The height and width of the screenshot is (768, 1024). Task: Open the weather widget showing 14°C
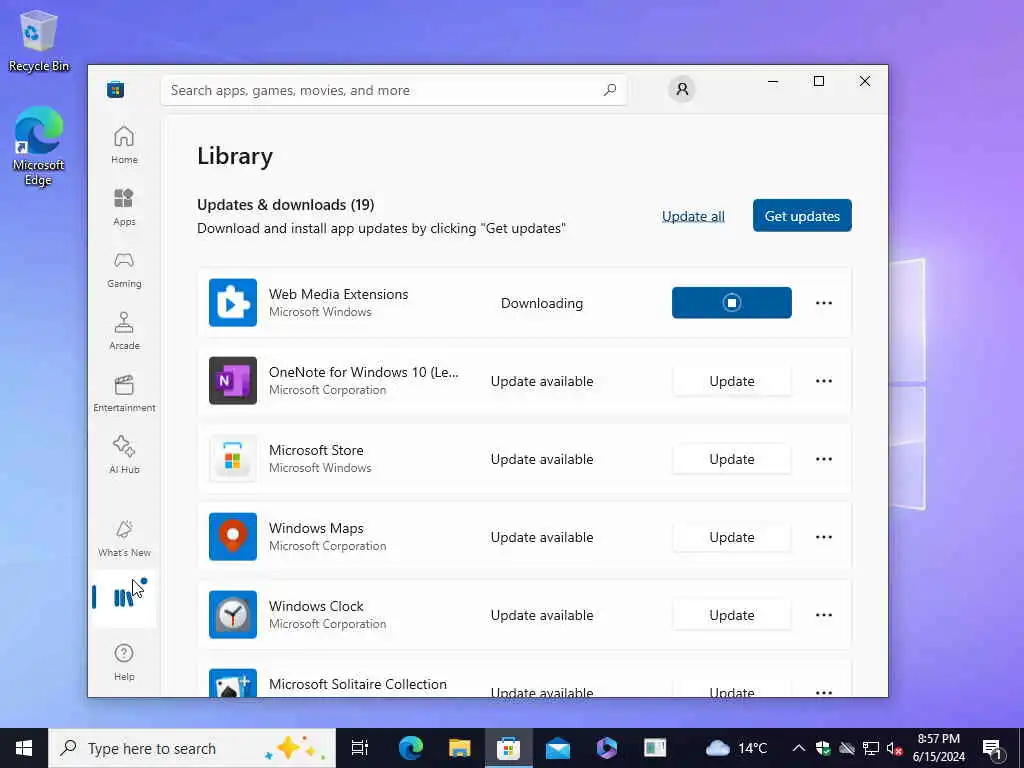[x=736, y=748]
